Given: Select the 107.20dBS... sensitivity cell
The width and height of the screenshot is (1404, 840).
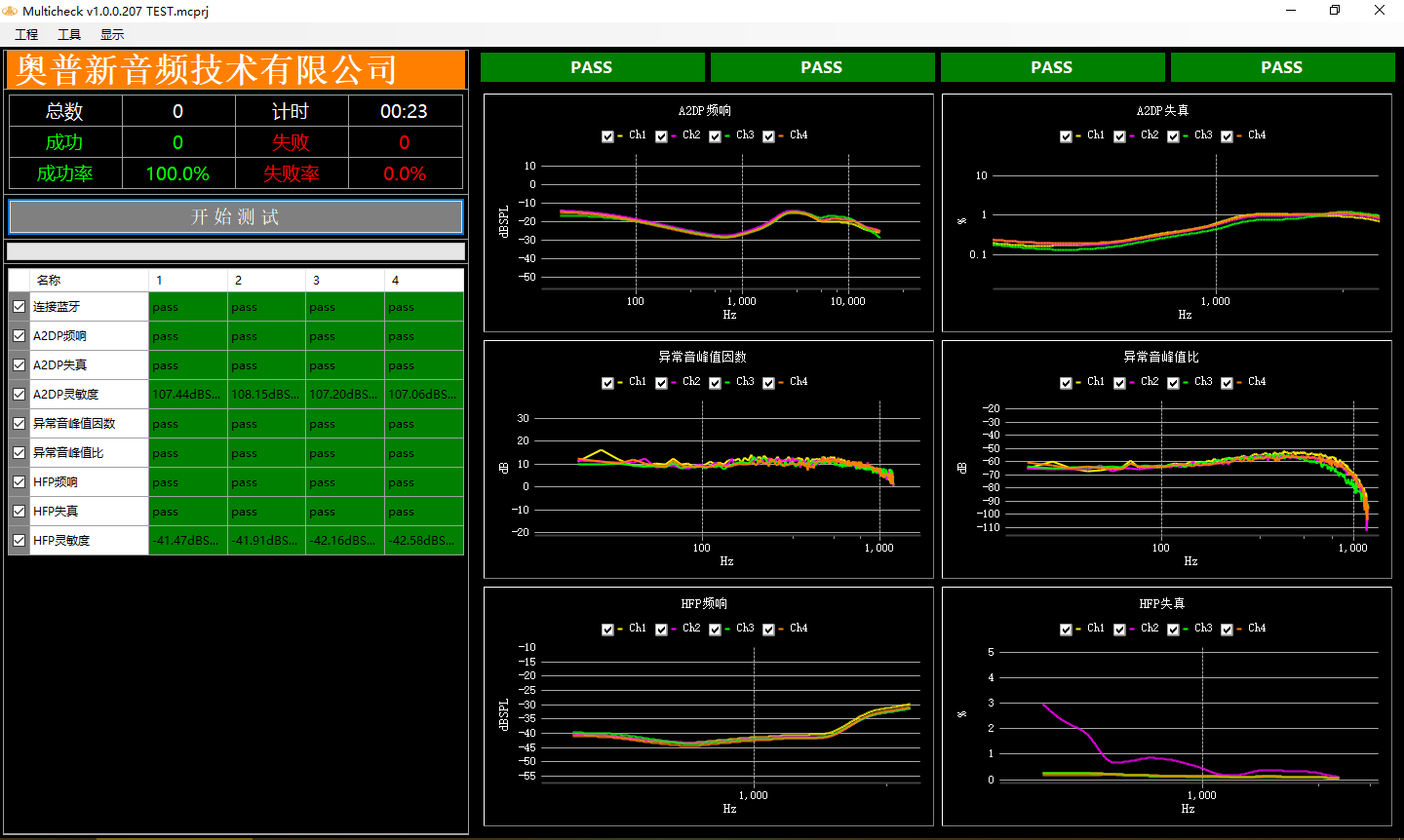Looking at the screenshot, I should [344, 394].
